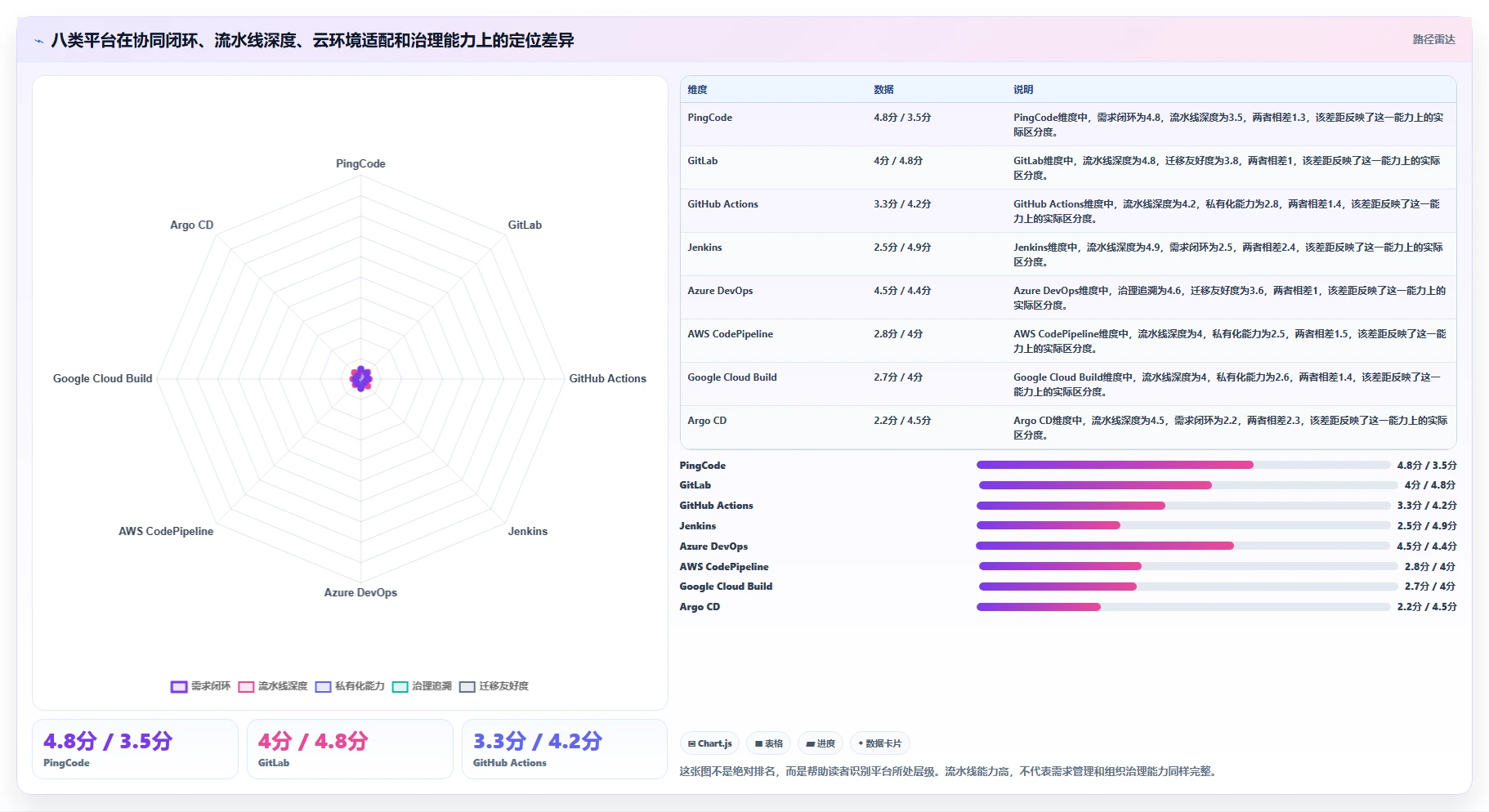This screenshot has width=1489, height=812.
Task: Click the Azure DevOps row name in table
Action: [720, 291]
